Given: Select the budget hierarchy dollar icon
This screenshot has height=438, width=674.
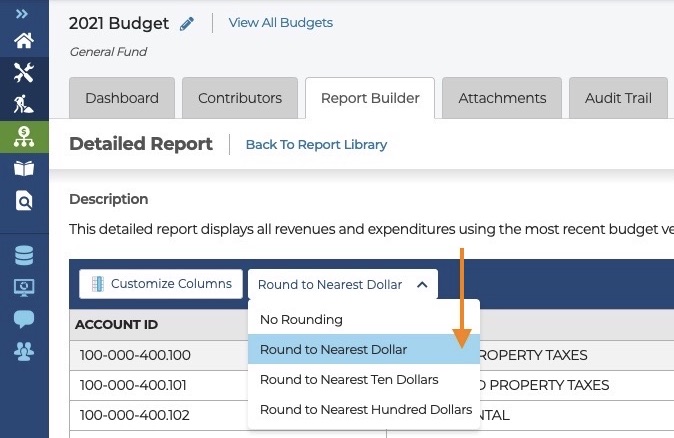Looking at the screenshot, I should (24, 137).
